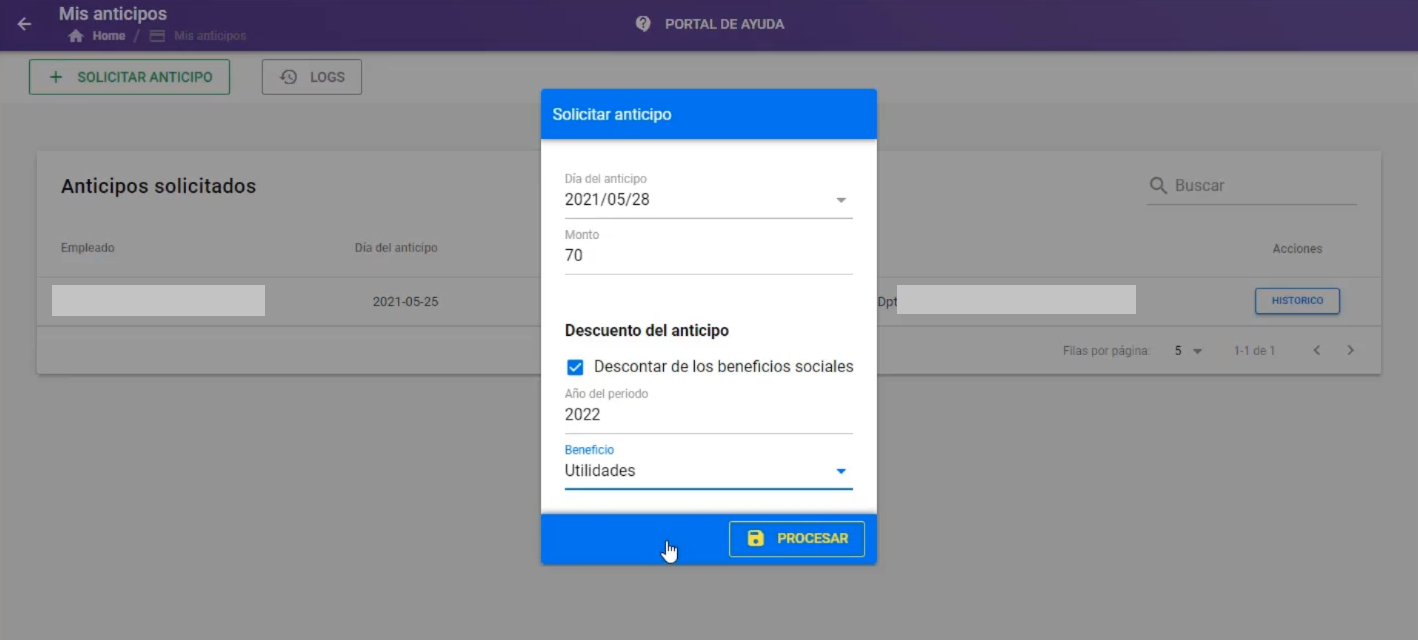Open the Día del anticipo dropdown
Screen dimensions: 1418x640
point(708,199)
